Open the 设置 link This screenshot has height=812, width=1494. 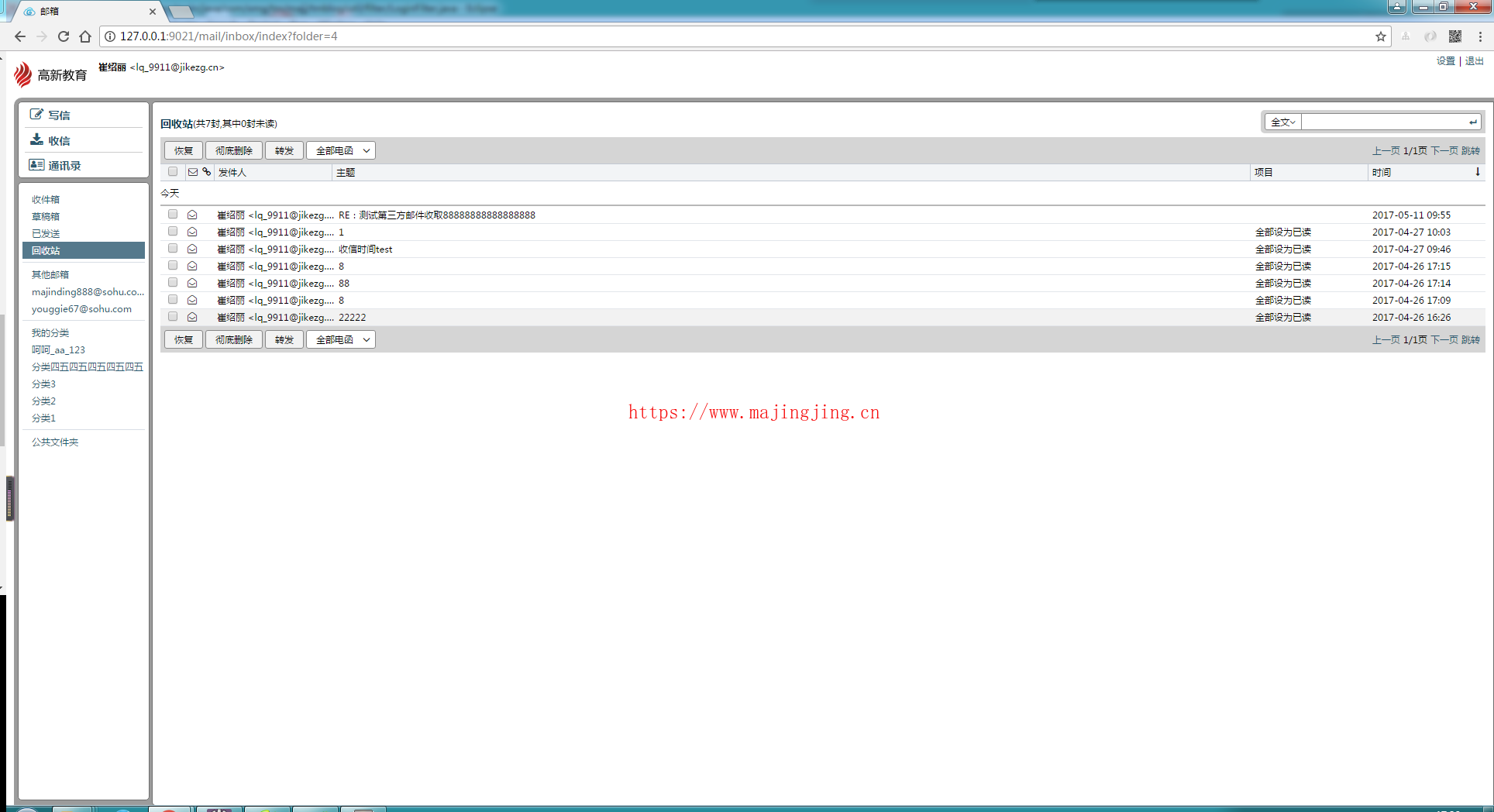[x=1445, y=61]
